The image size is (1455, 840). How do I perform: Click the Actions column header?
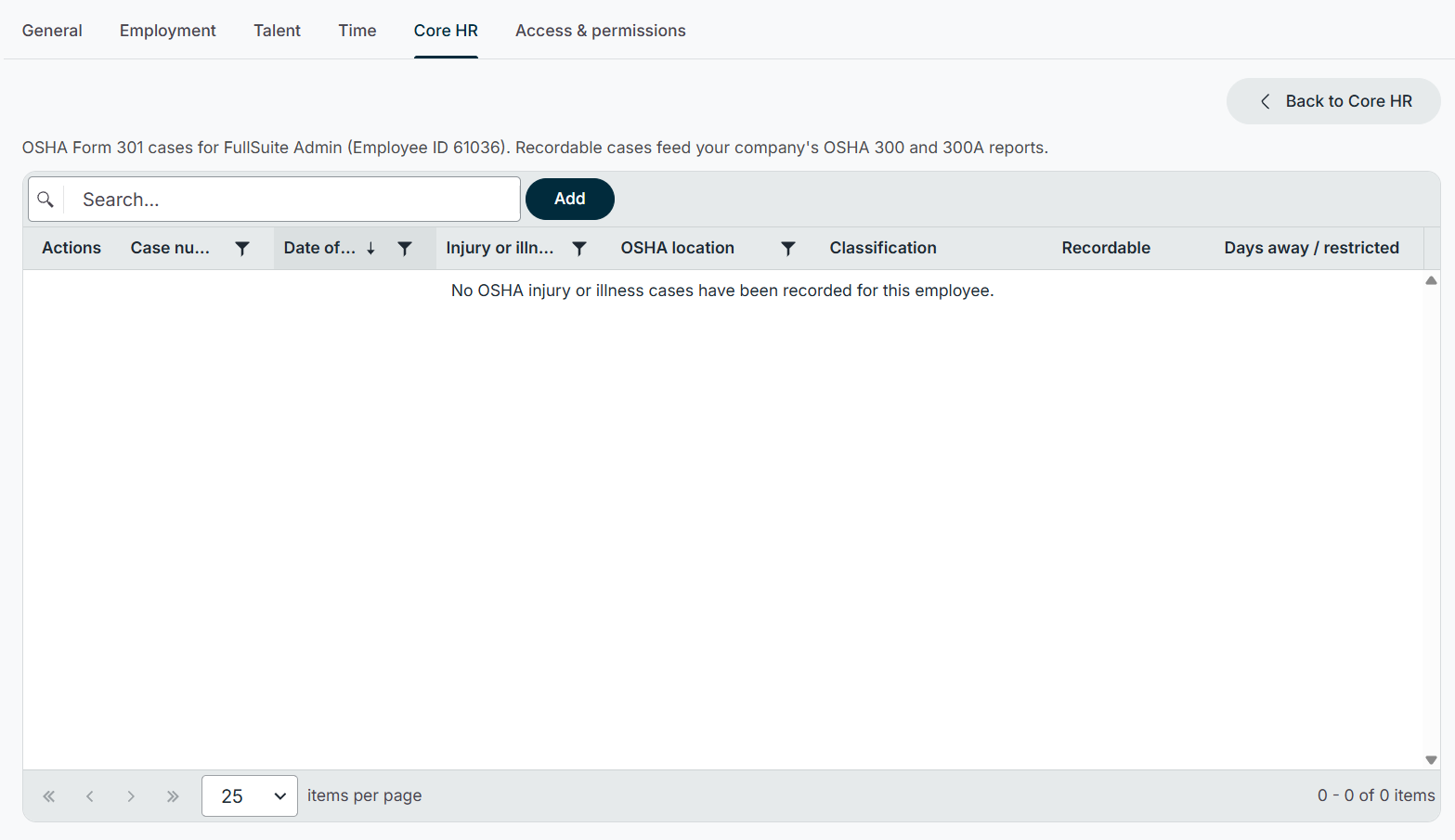pyautogui.click(x=71, y=248)
